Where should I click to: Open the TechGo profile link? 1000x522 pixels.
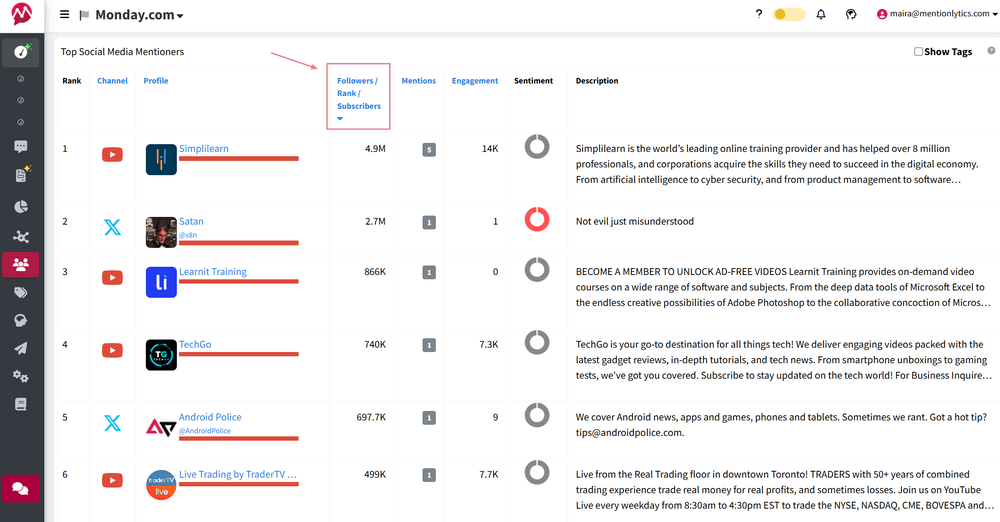tap(195, 345)
